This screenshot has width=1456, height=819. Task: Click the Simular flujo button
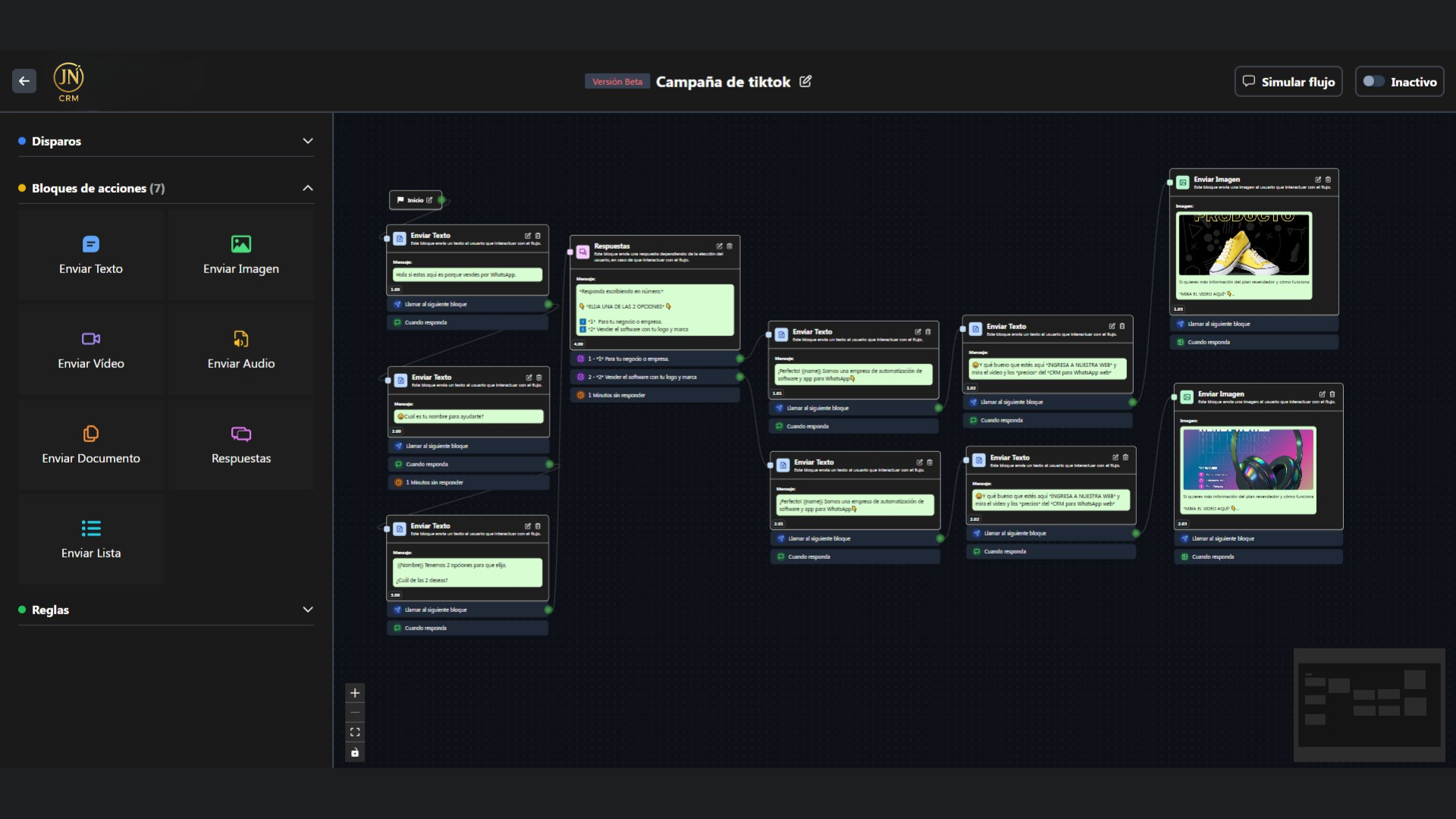pos(1288,82)
